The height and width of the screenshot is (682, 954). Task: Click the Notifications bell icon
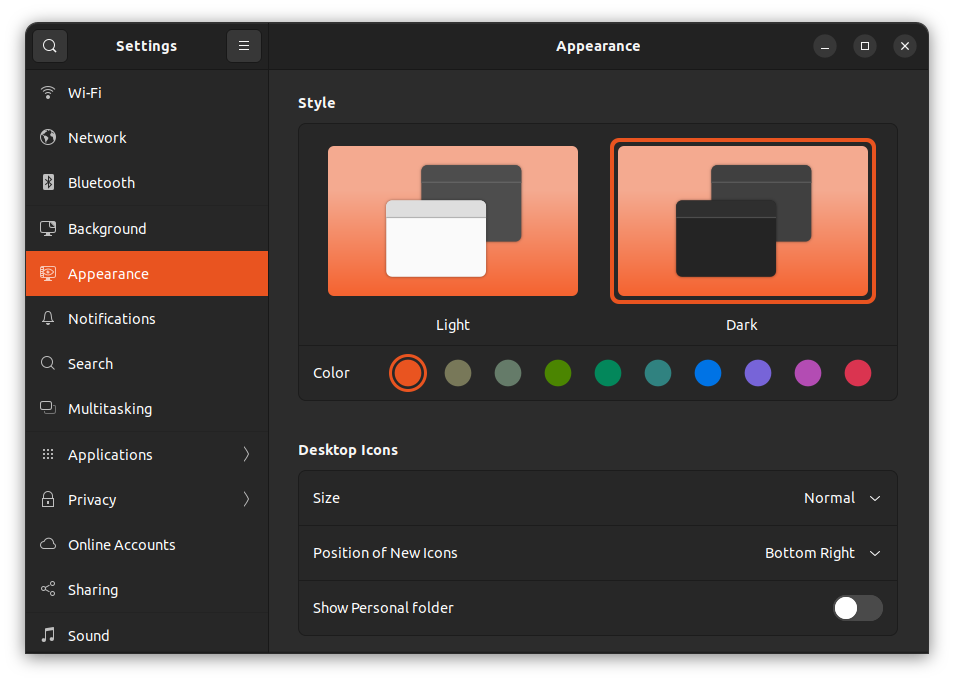pos(48,319)
